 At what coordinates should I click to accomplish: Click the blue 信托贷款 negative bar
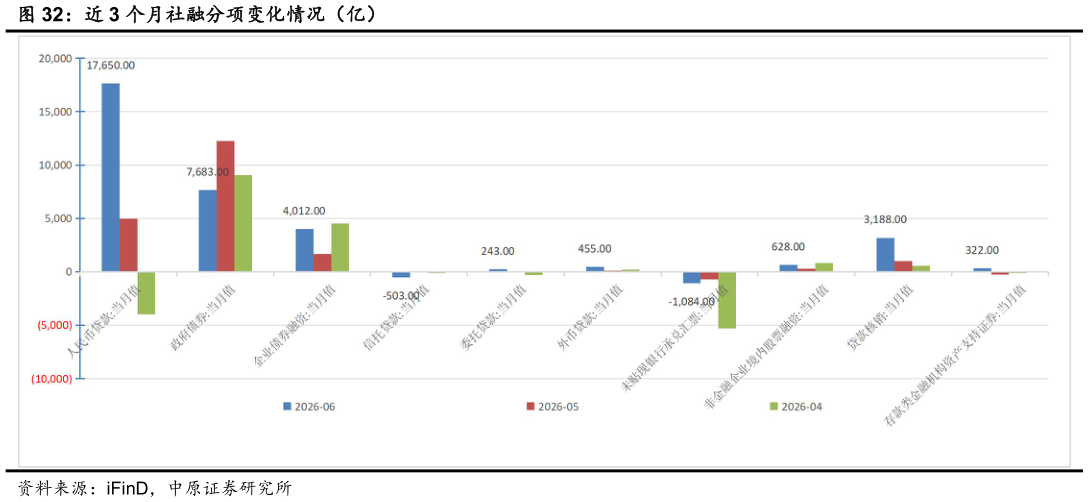pos(401,275)
